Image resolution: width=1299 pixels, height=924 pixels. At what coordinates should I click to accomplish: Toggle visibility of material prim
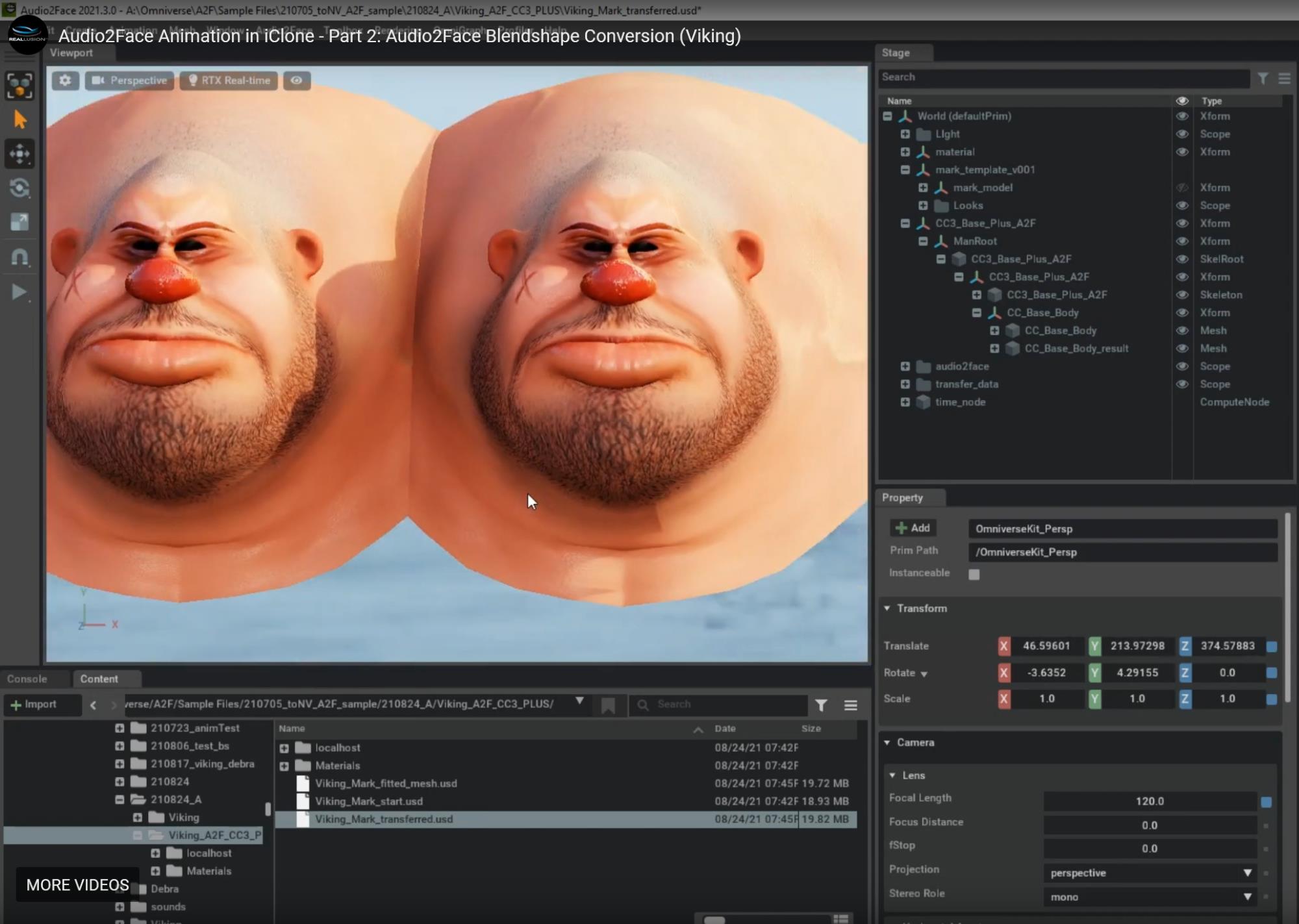tap(1182, 152)
